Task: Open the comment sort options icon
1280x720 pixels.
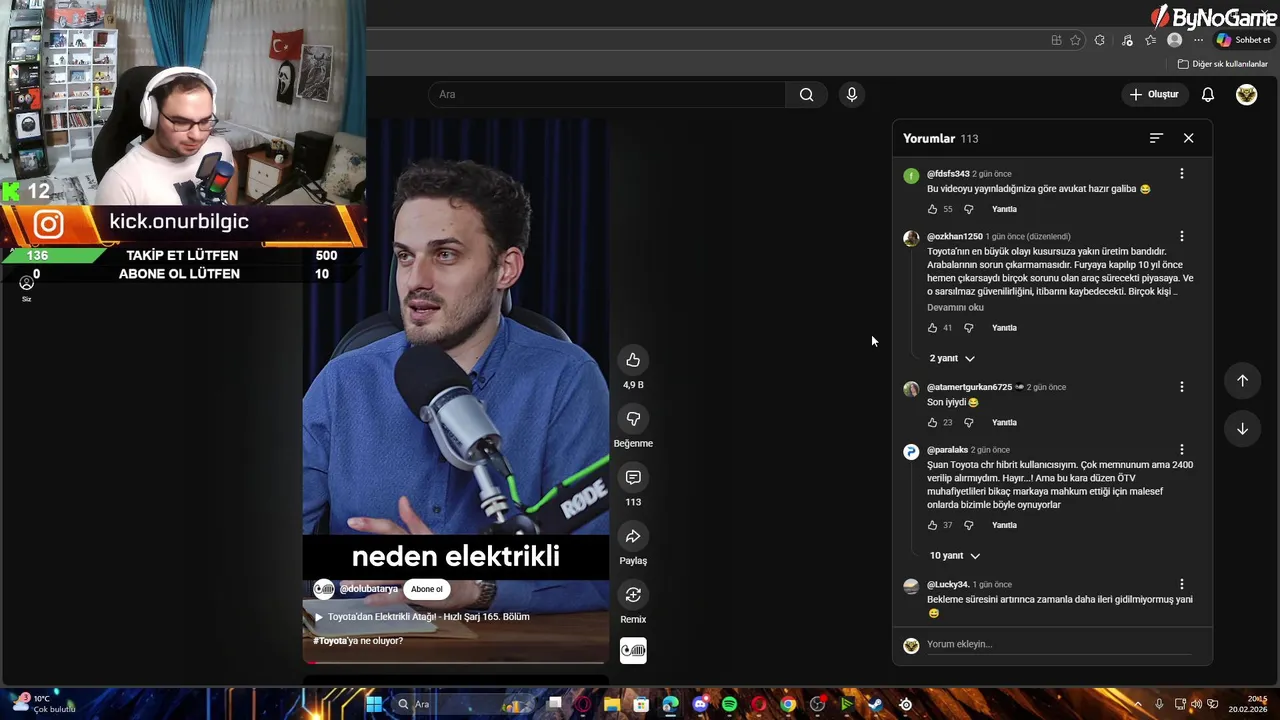Action: point(1156,138)
